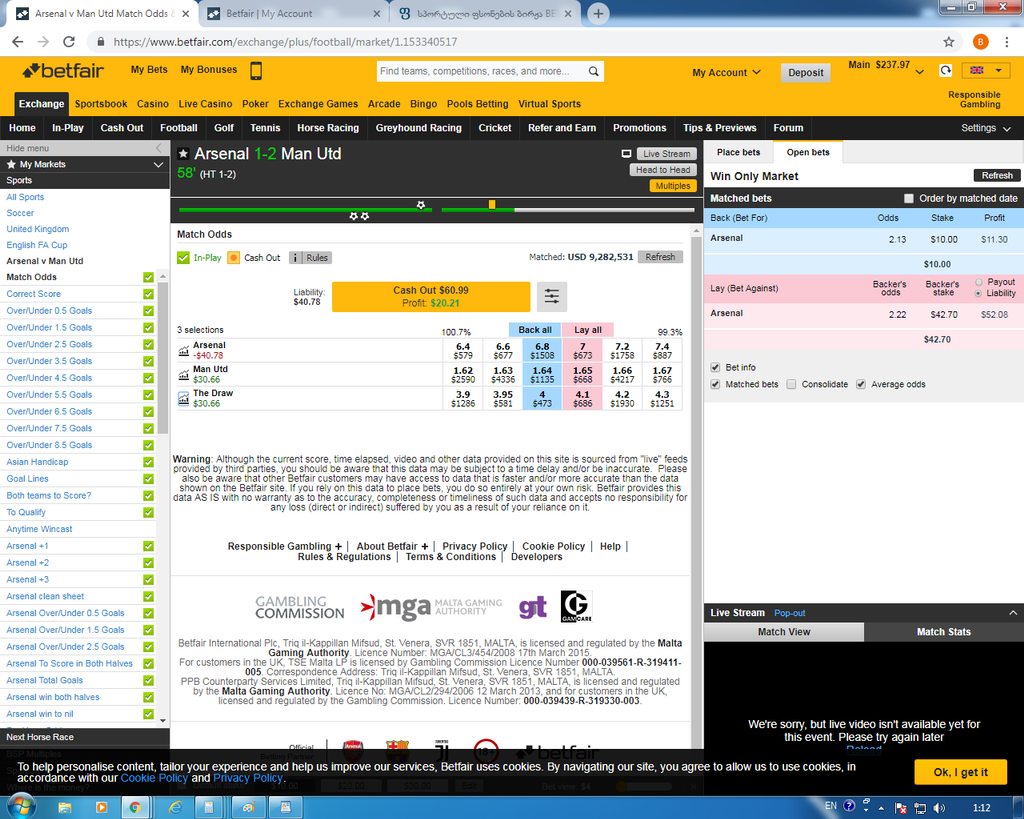Open Chrome menu three dots
This screenshot has height=819, width=1024.
[1006, 42]
